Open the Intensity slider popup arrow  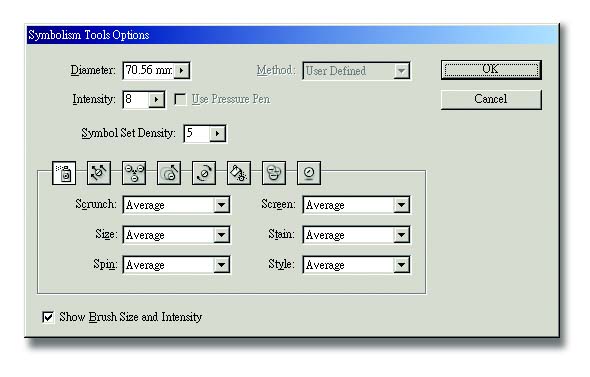156,100
